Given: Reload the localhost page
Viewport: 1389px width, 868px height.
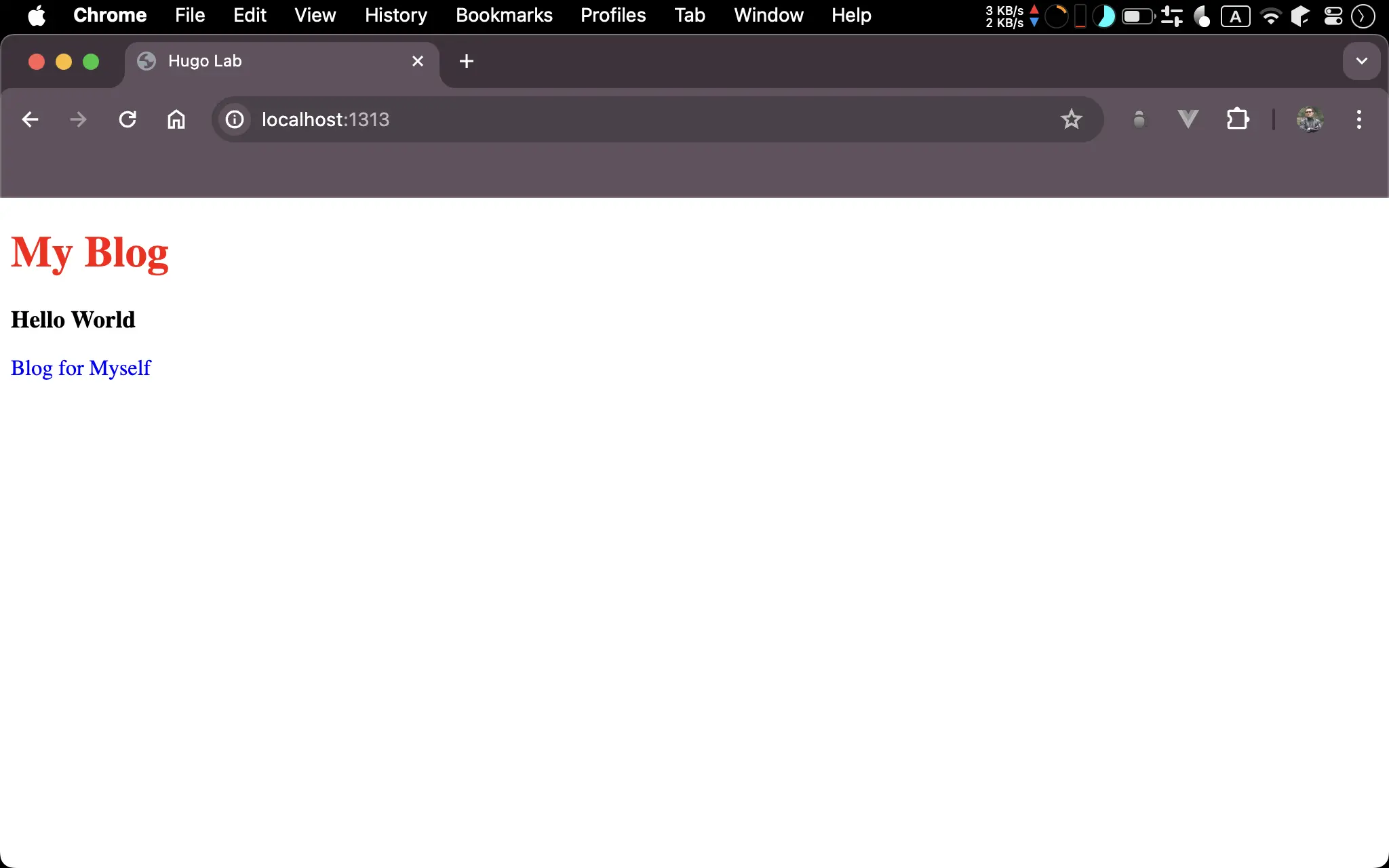Looking at the screenshot, I should (x=128, y=119).
